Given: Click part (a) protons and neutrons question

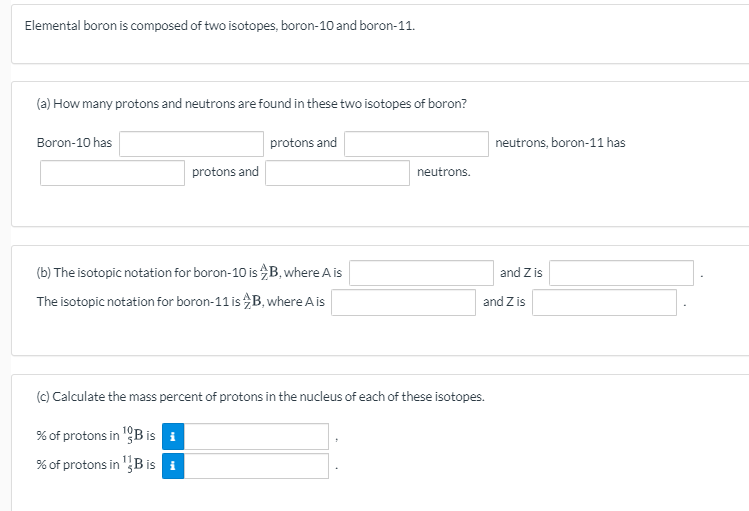Looking at the screenshot, I should pos(251,104).
